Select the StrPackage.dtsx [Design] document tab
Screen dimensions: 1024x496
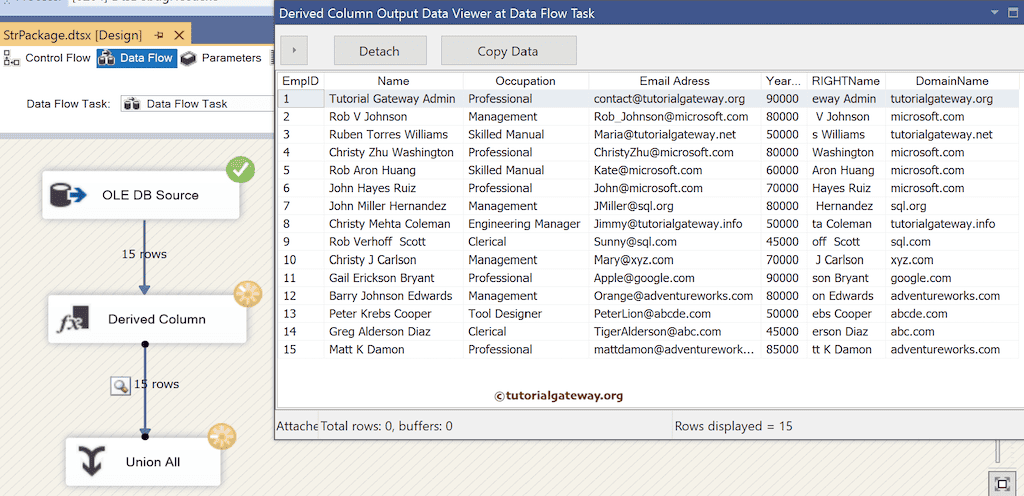click(72, 35)
